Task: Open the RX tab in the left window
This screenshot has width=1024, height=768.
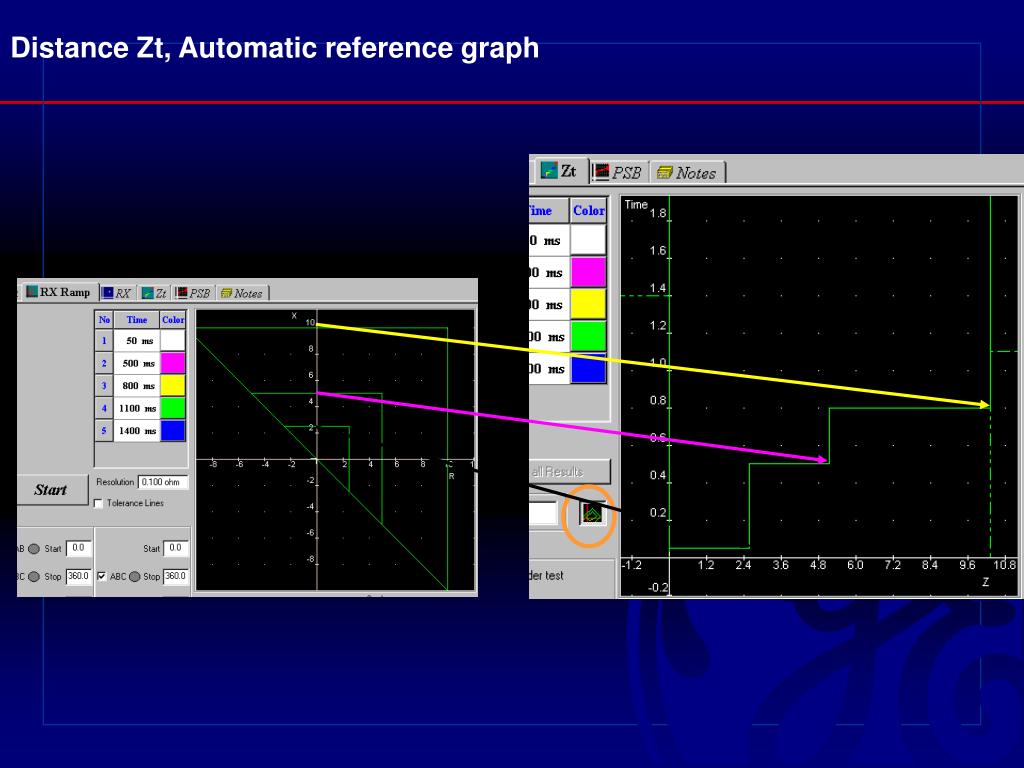Action: pyautogui.click(x=117, y=293)
